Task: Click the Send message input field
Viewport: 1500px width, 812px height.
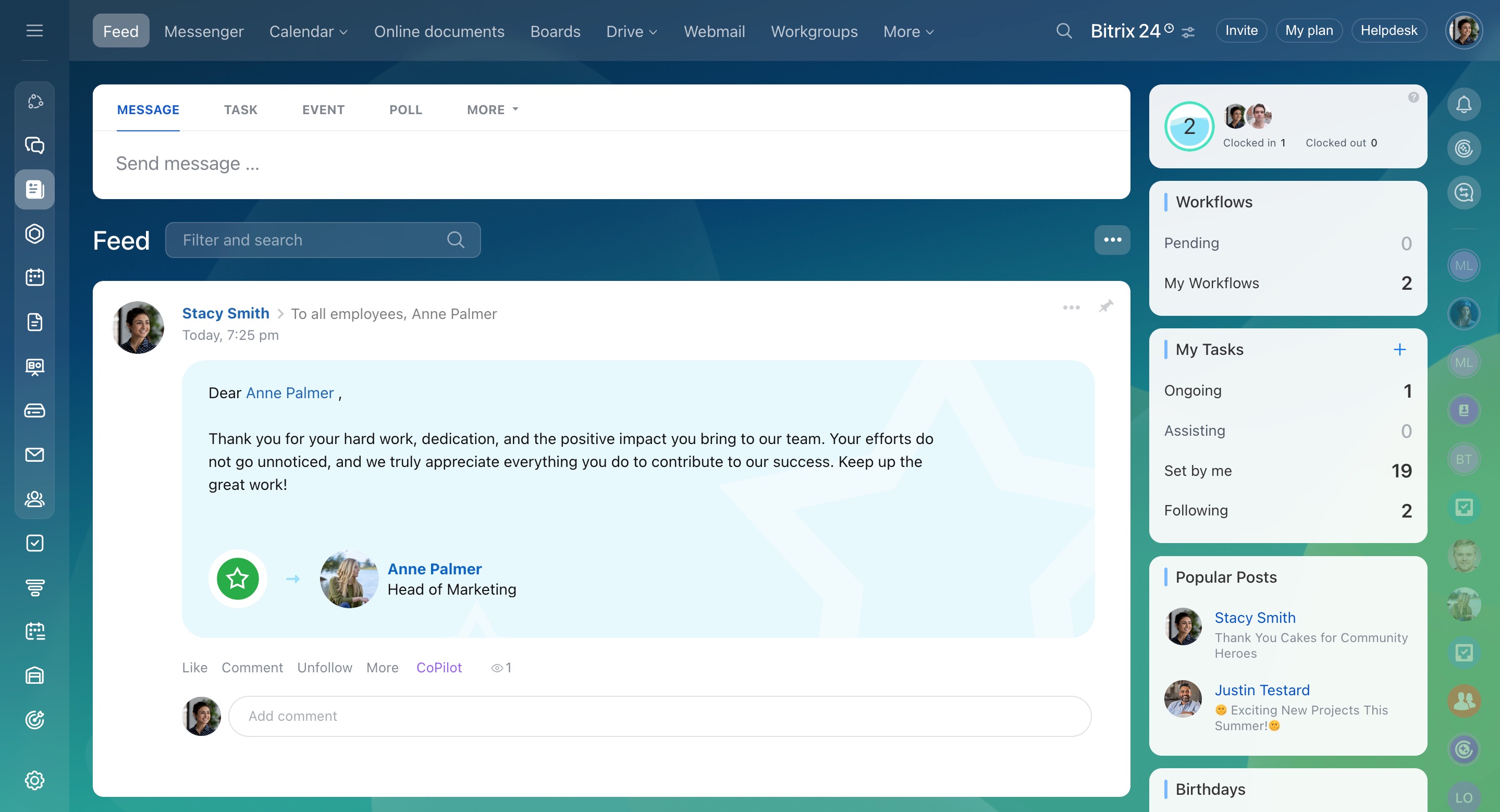Action: pyautogui.click(x=611, y=164)
